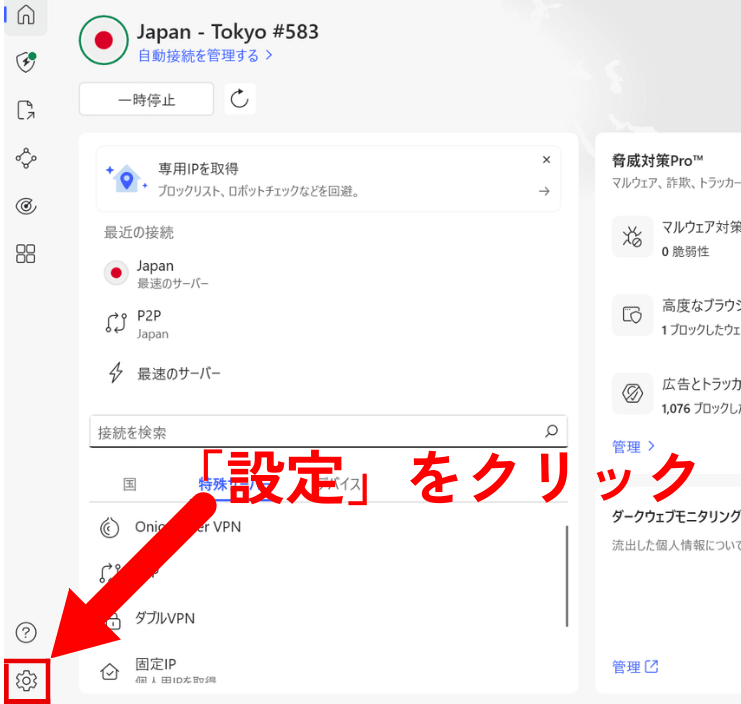Open Dark Web Monitor radar icon
This screenshot has height=704, width=741.
27,206
